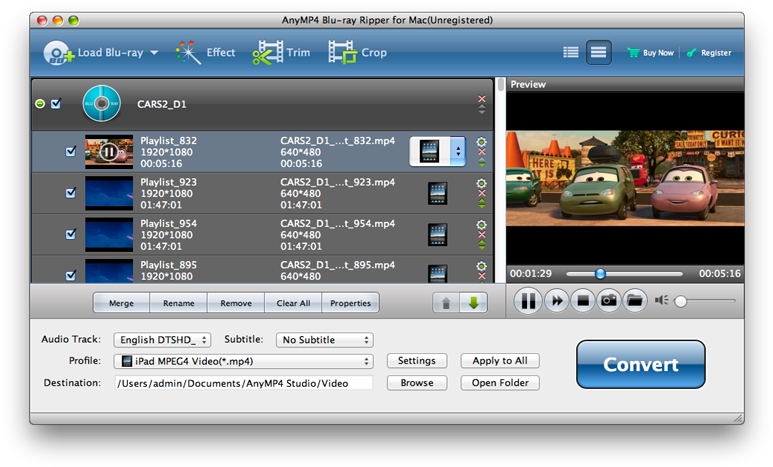
Task: Click the Settings button
Action: pyautogui.click(x=417, y=360)
